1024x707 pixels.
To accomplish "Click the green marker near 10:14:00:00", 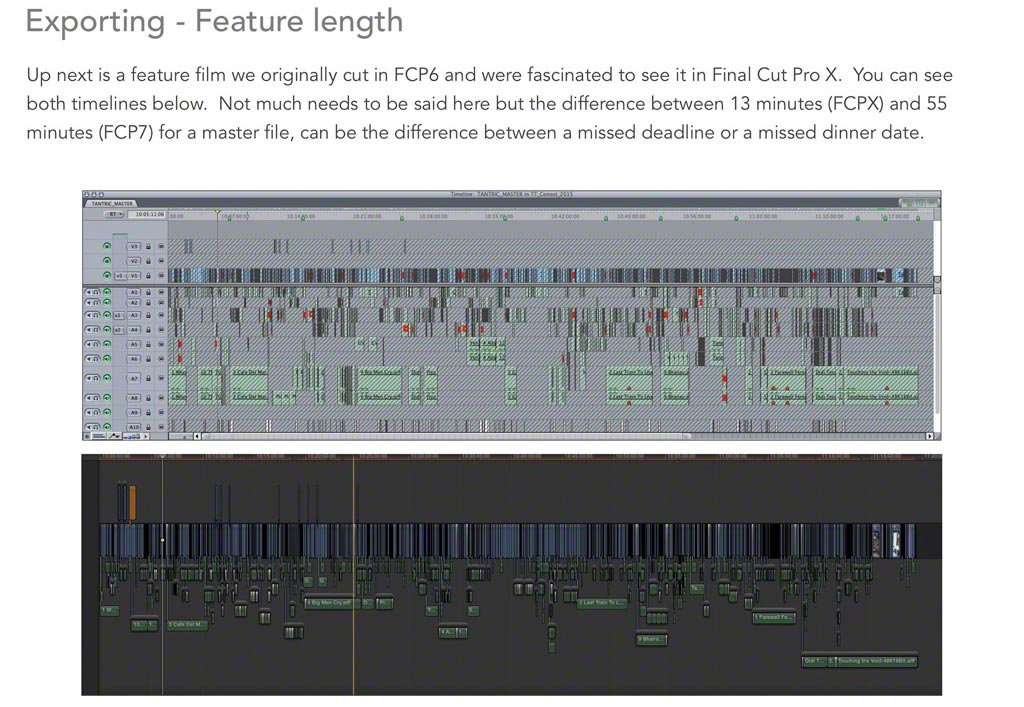I will tap(302, 218).
